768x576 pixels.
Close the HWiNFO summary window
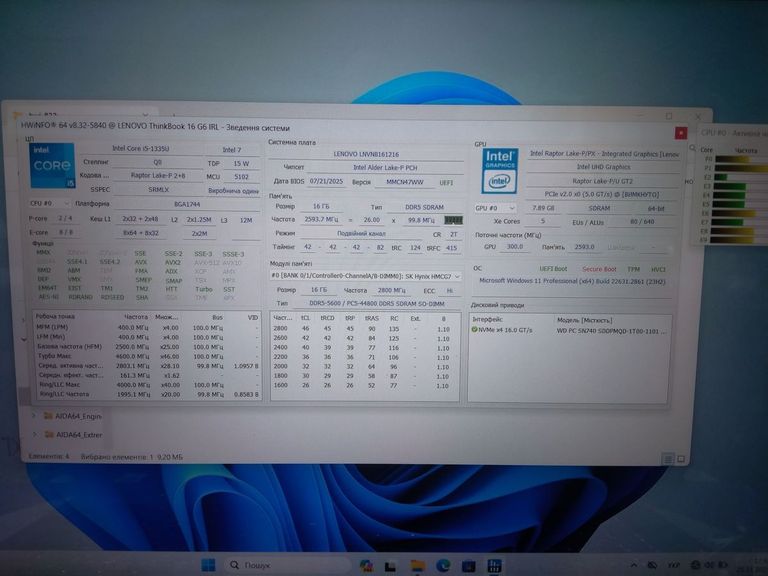[x=680, y=133]
